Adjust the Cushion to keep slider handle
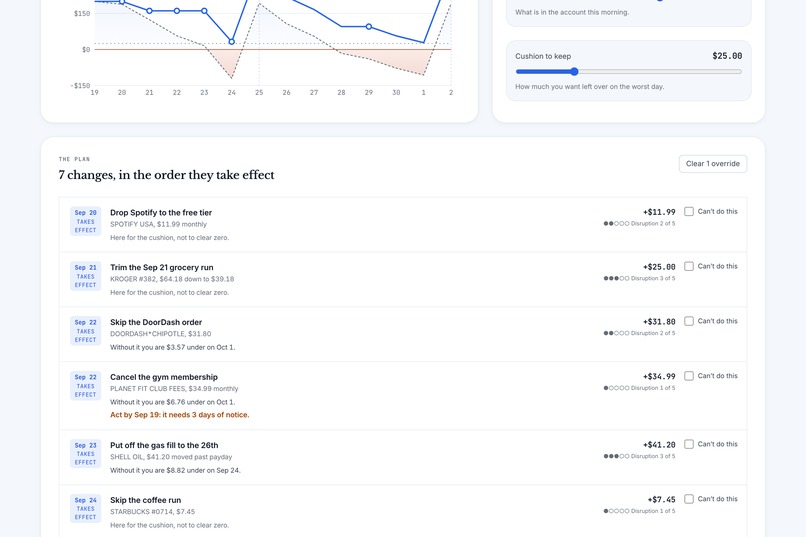This screenshot has height=537, width=806. tap(574, 71)
